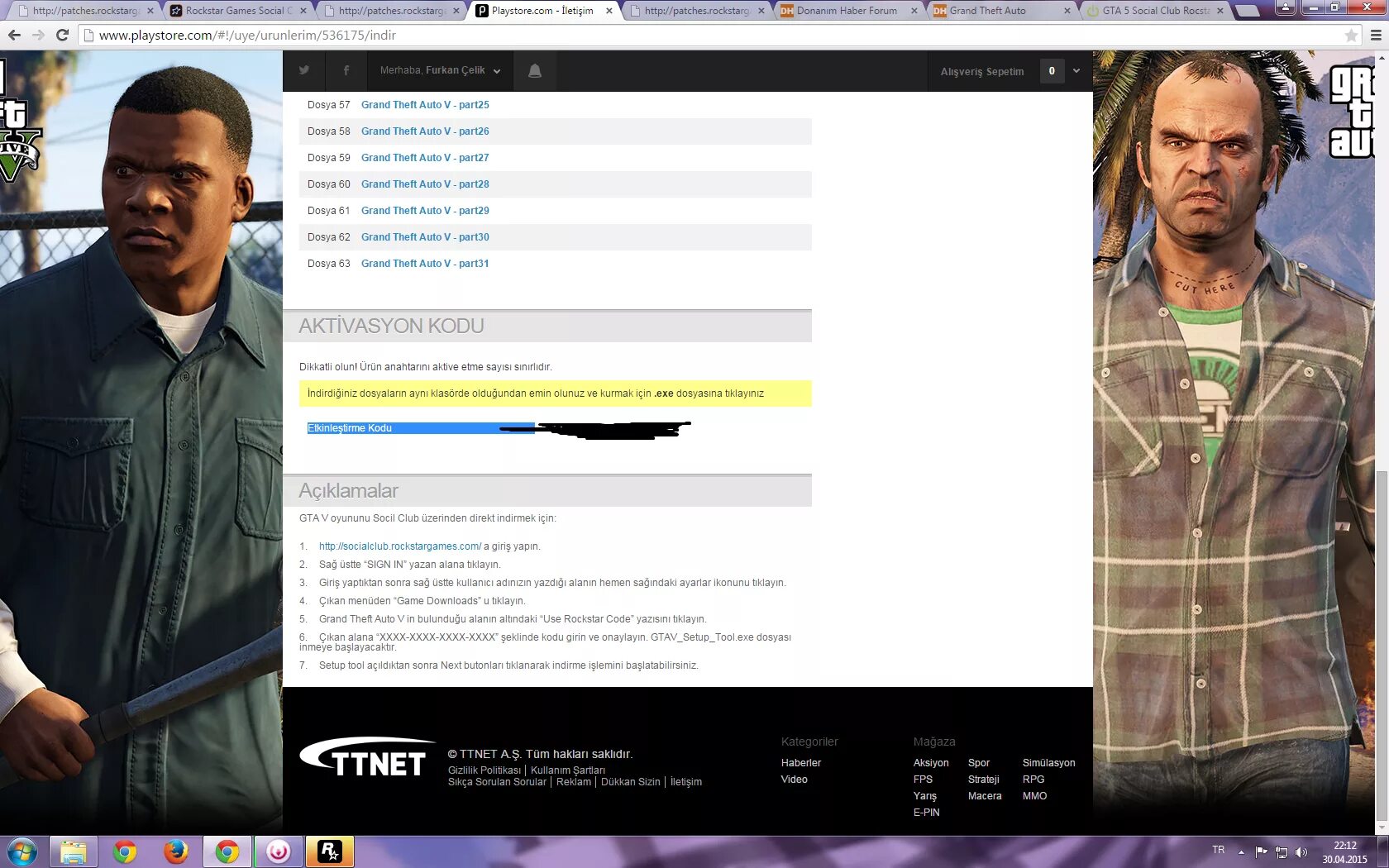The width and height of the screenshot is (1389, 868).
Task: Open Gizlilik Politikası footer link
Action: [484, 770]
